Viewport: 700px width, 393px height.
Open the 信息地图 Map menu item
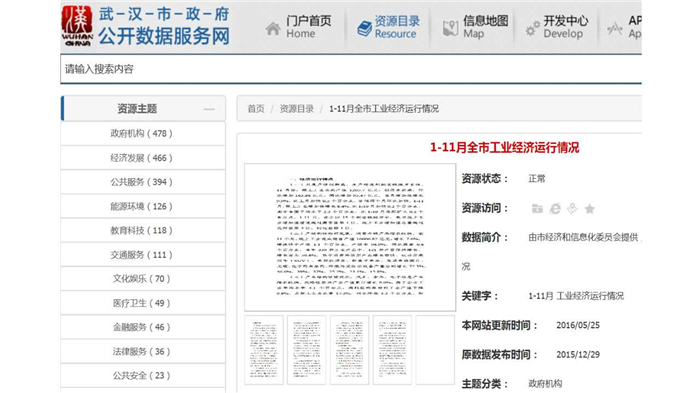[485, 27]
